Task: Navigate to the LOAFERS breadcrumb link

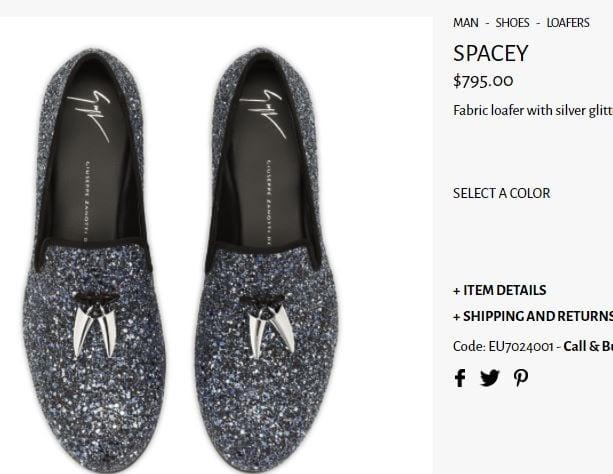Action: pos(568,23)
